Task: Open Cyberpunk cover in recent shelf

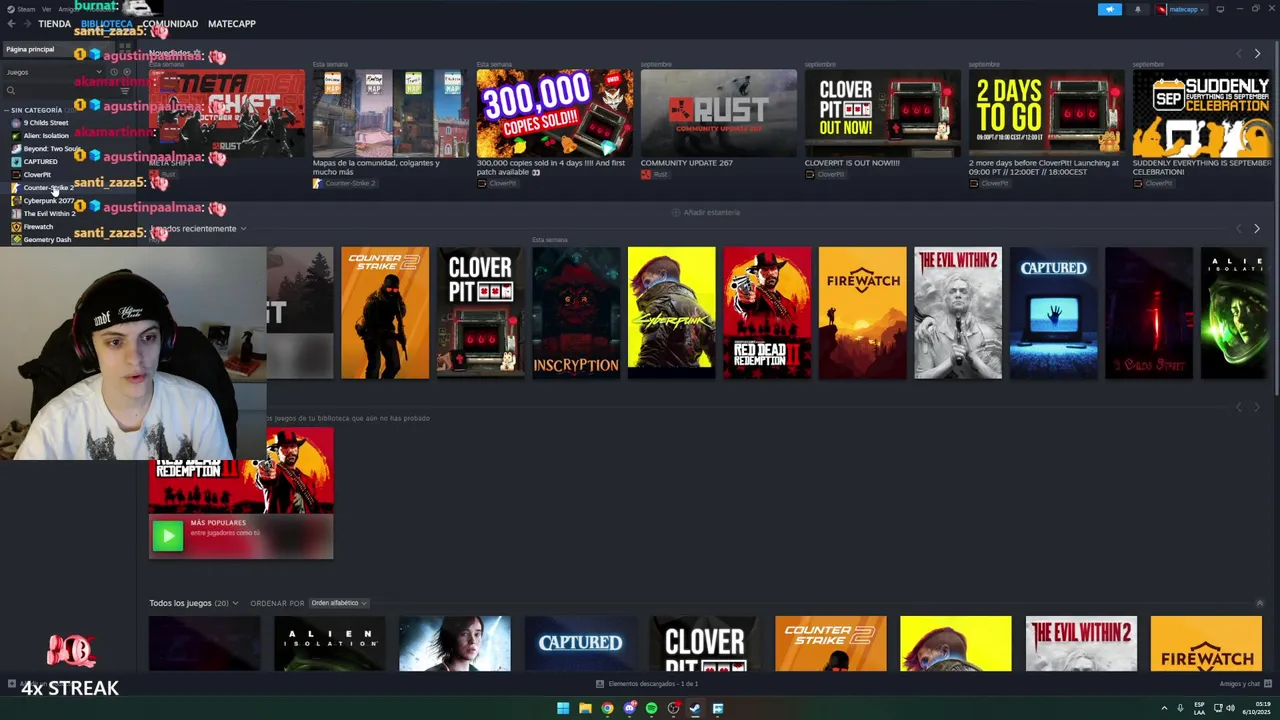Action: pyautogui.click(x=672, y=313)
